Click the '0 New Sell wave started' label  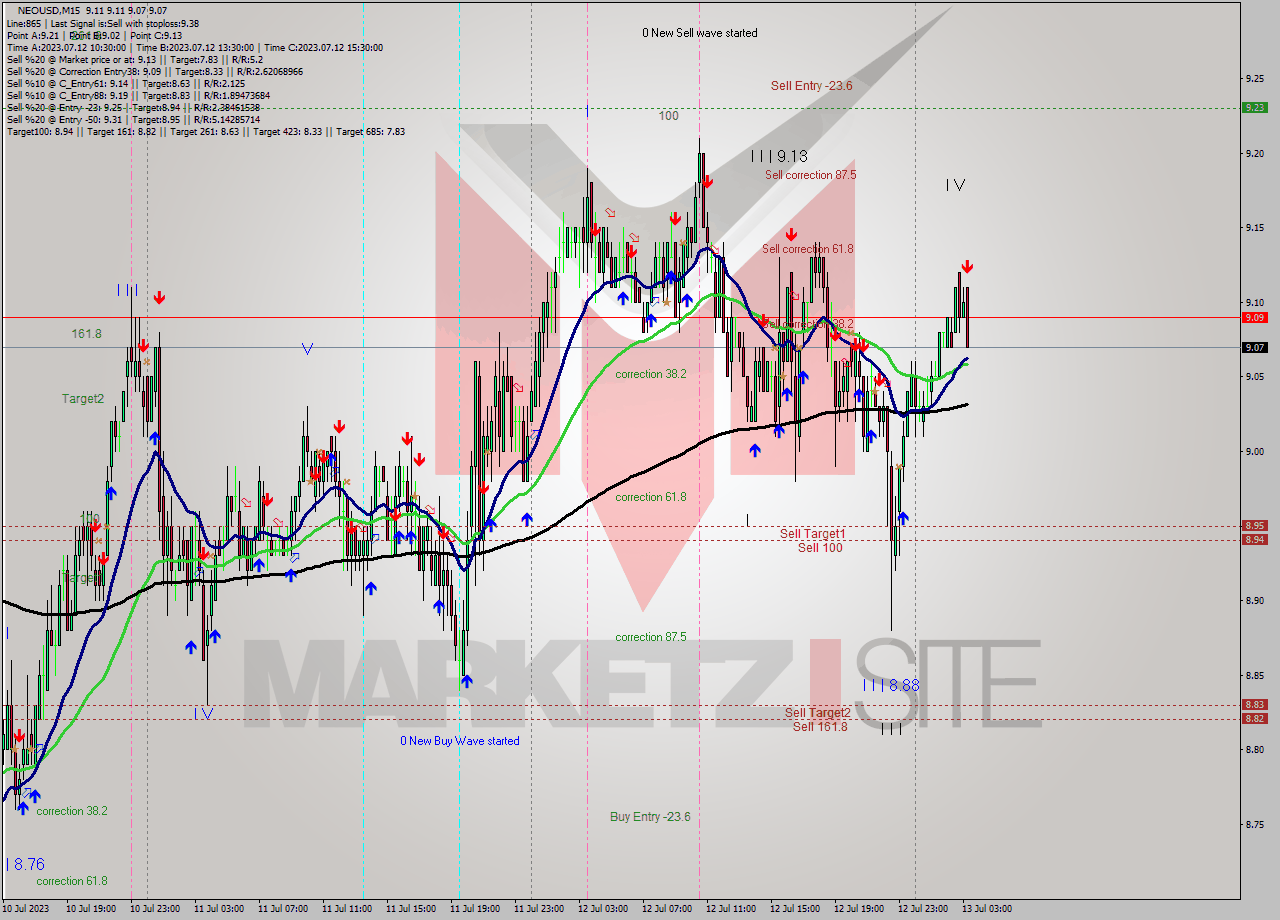(700, 33)
